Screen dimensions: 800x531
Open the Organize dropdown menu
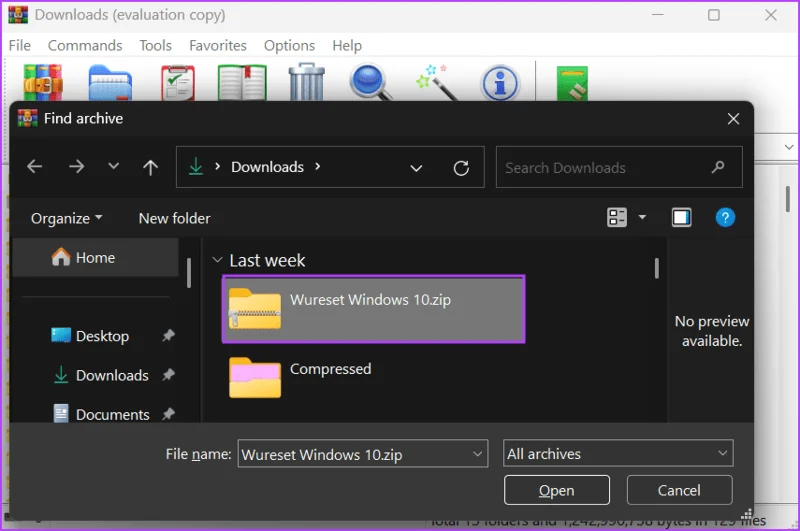pyautogui.click(x=66, y=218)
